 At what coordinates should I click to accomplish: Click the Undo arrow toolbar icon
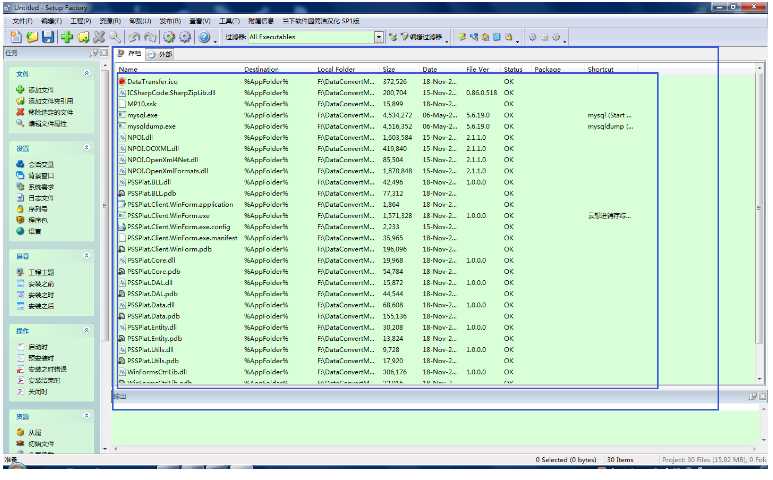click(134, 37)
